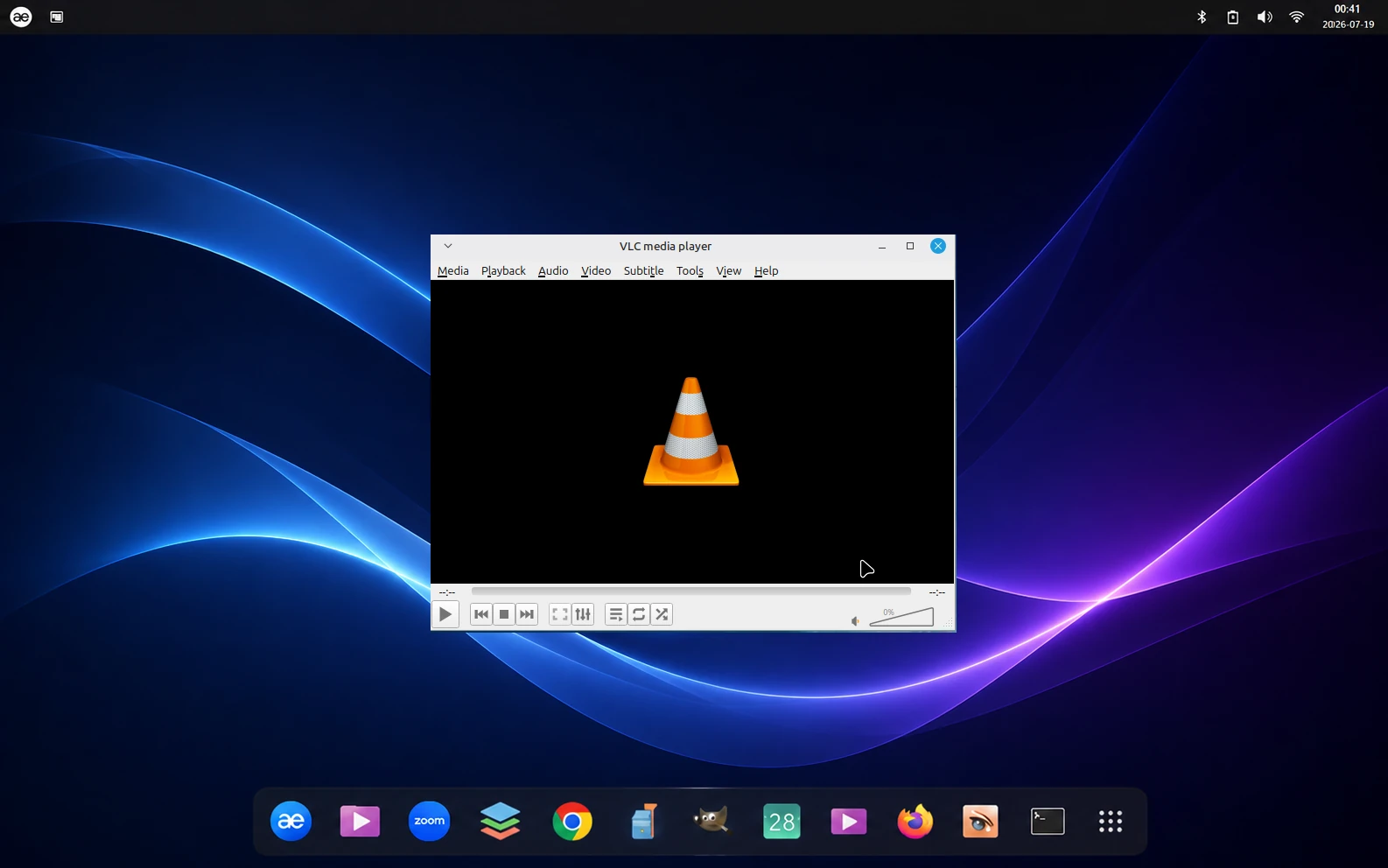Toggle shuffle random playback in VLC

point(662,614)
